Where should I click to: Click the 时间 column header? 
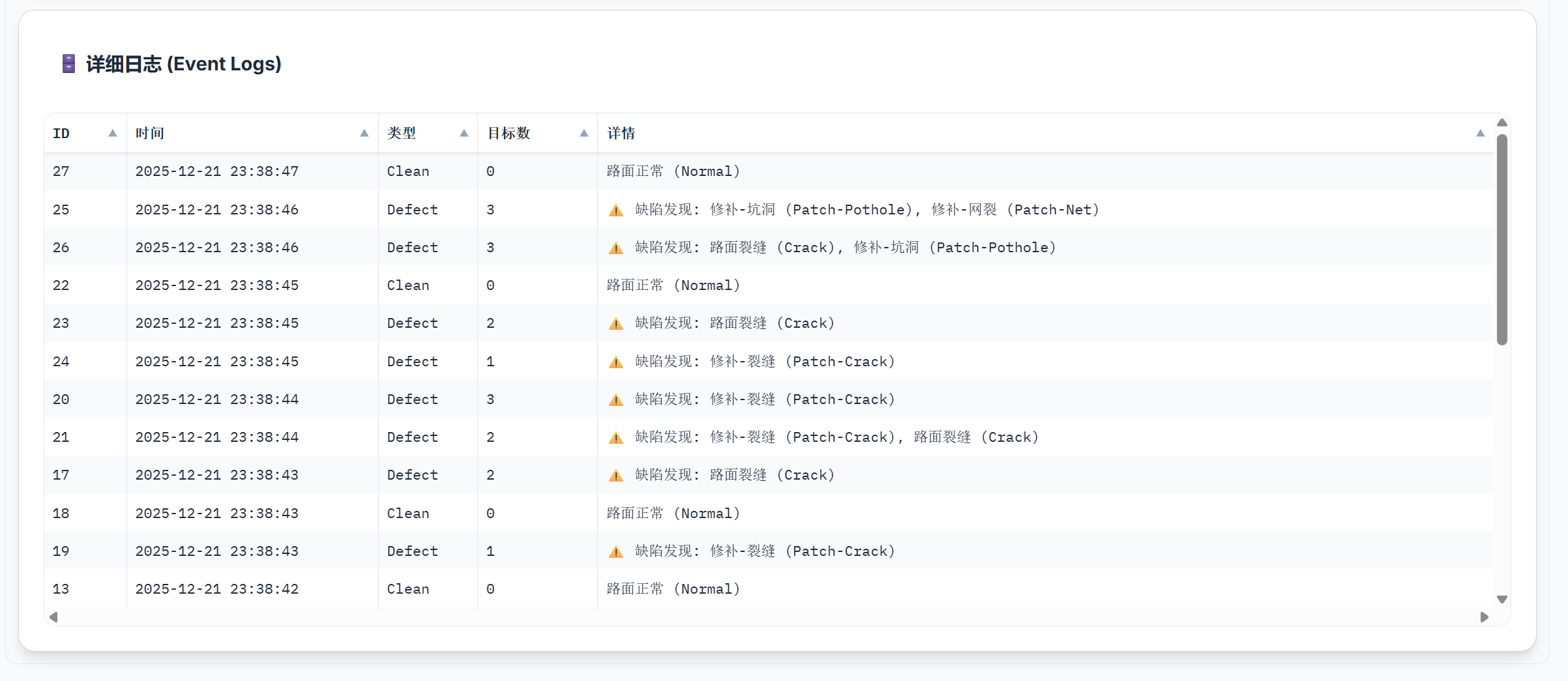(252, 133)
